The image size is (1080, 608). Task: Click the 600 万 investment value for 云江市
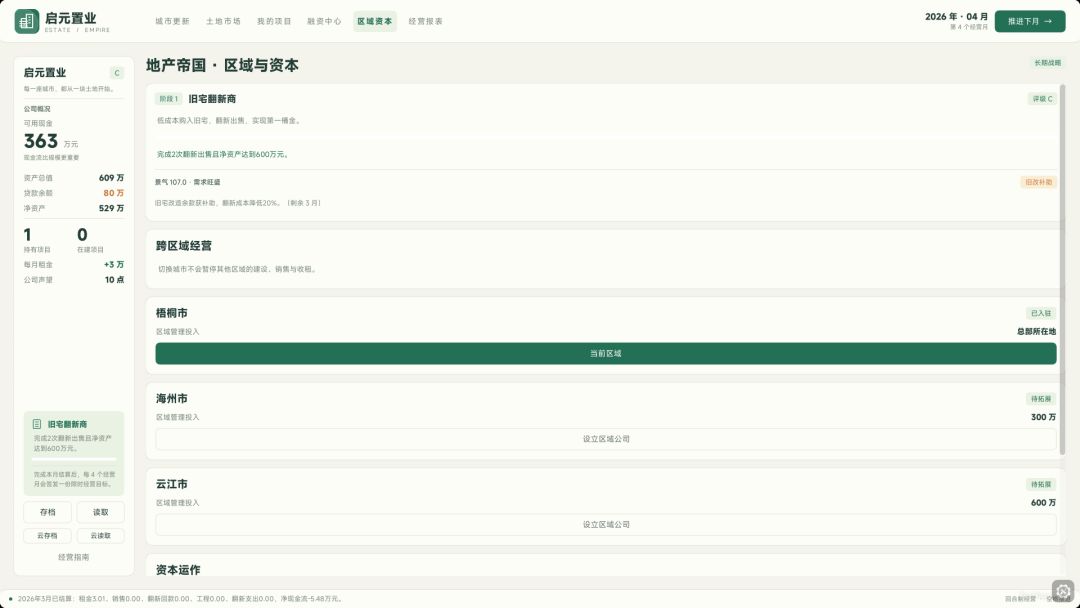coord(1043,502)
